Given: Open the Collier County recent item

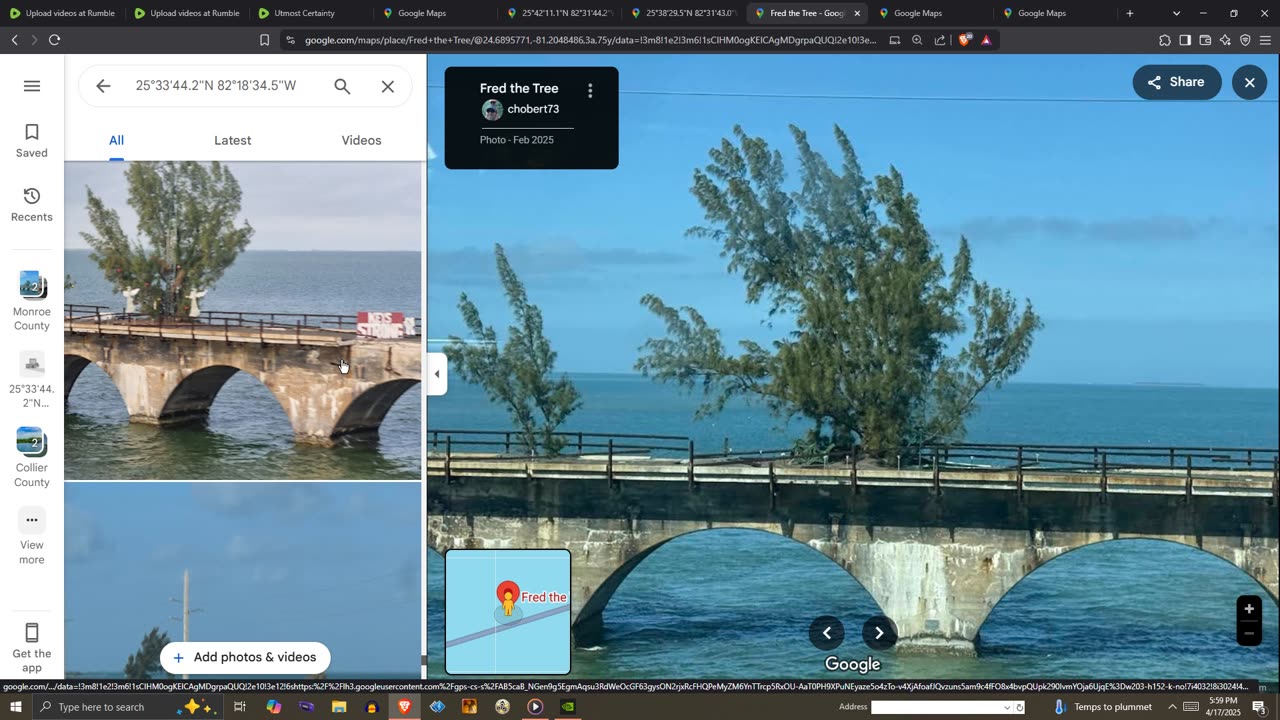Looking at the screenshot, I should click(32, 458).
